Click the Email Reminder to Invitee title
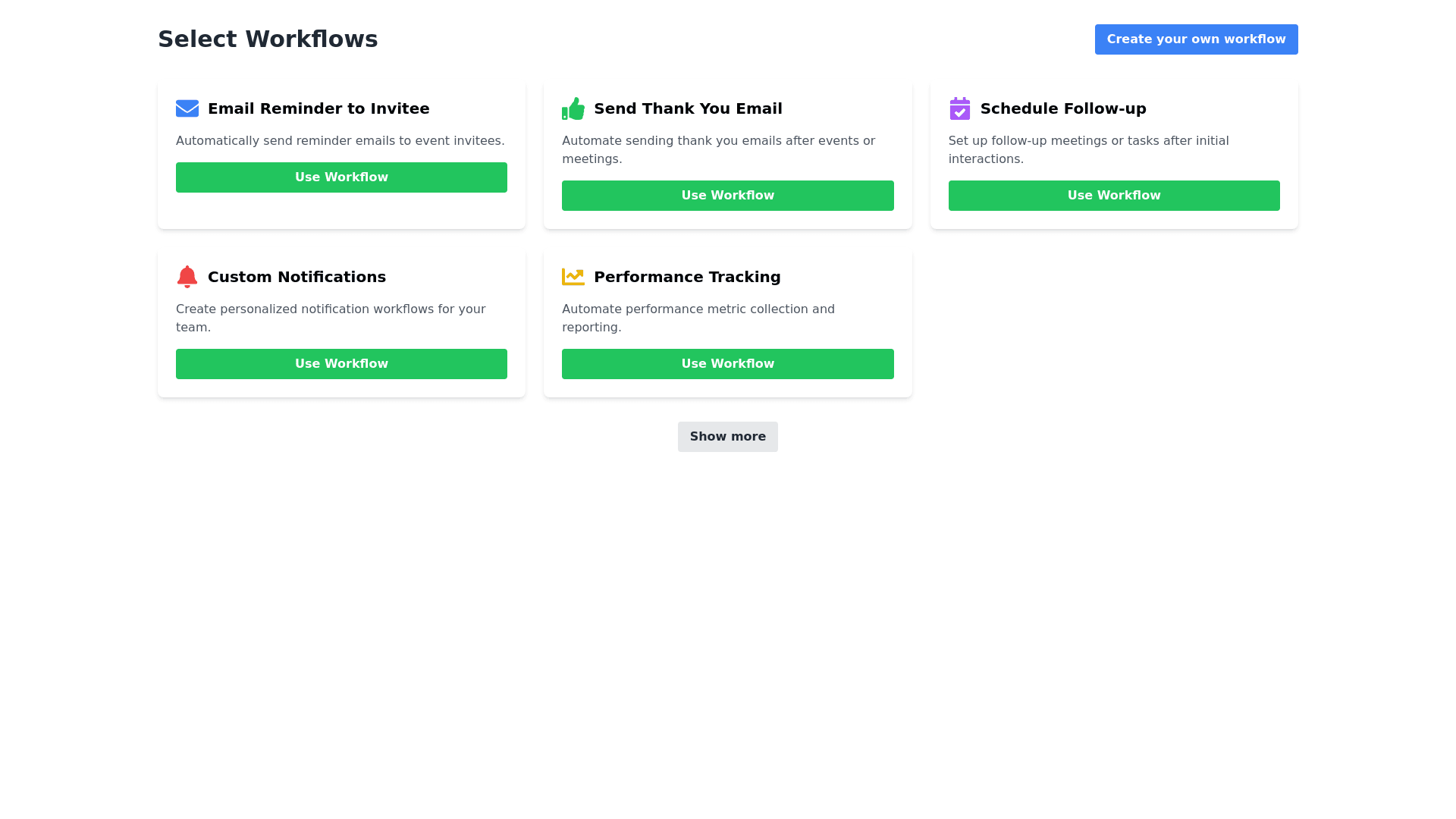1456x819 pixels. [x=318, y=108]
